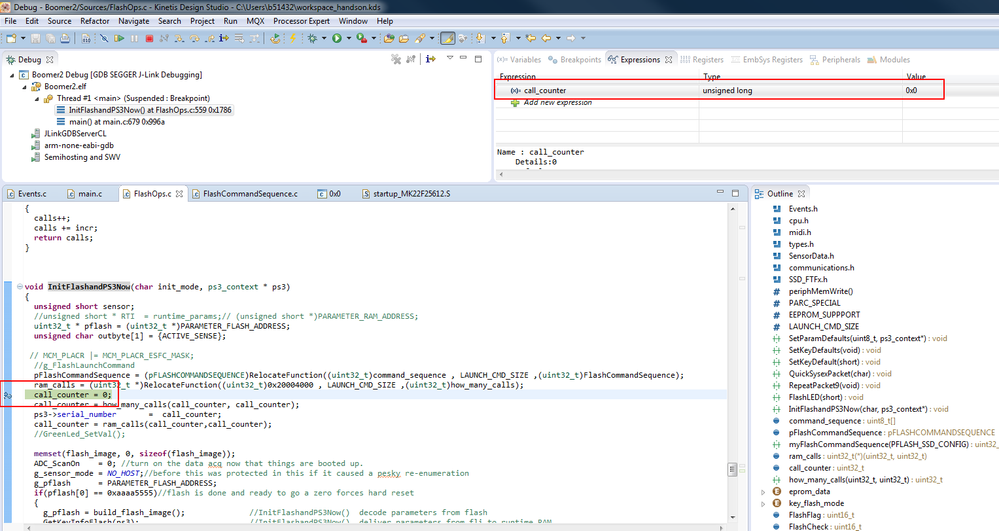This screenshot has height=531, width=999.
Task: Open the Refactor menu
Action: (x=94, y=21)
